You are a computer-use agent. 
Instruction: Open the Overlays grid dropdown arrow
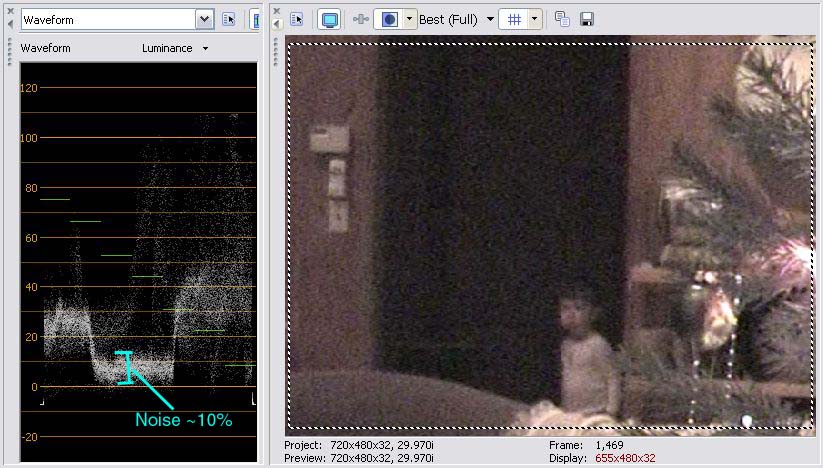(534, 19)
